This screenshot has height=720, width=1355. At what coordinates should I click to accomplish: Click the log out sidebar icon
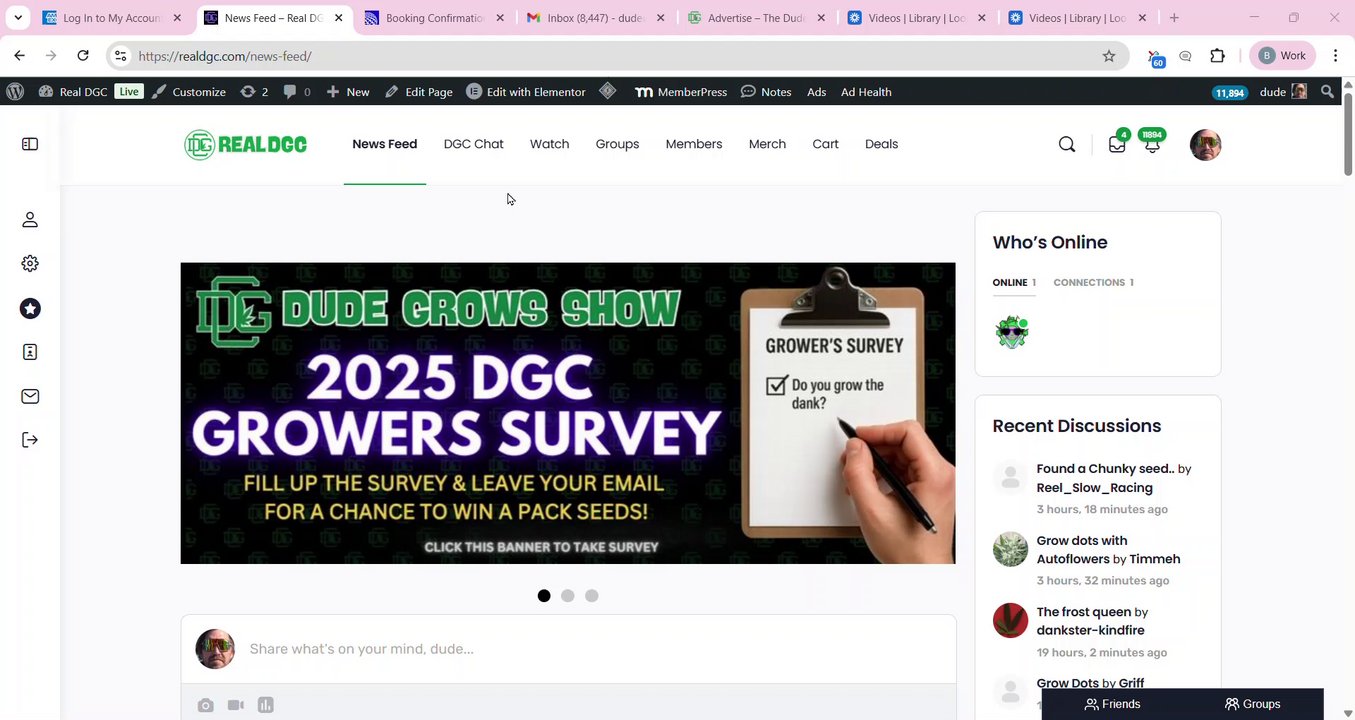[30, 440]
